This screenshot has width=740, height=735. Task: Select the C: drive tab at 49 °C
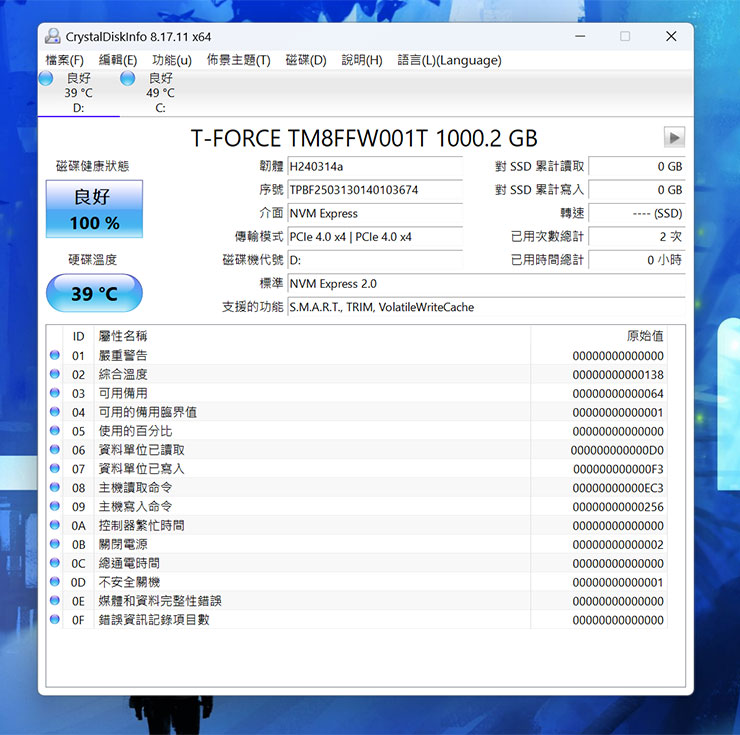(160, 93)
